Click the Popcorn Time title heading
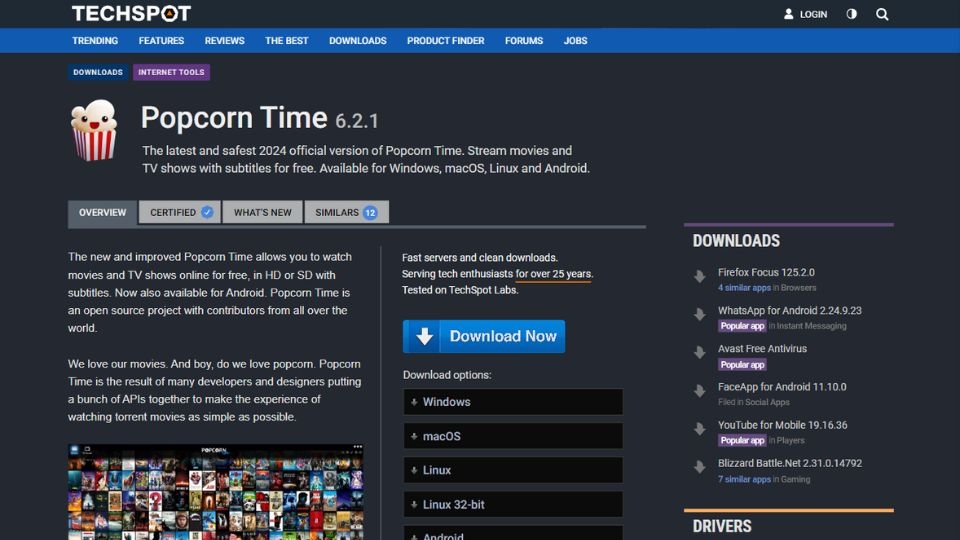Viewport: 960px width, 540px height. pyautogui.click(x=234, y=118)
